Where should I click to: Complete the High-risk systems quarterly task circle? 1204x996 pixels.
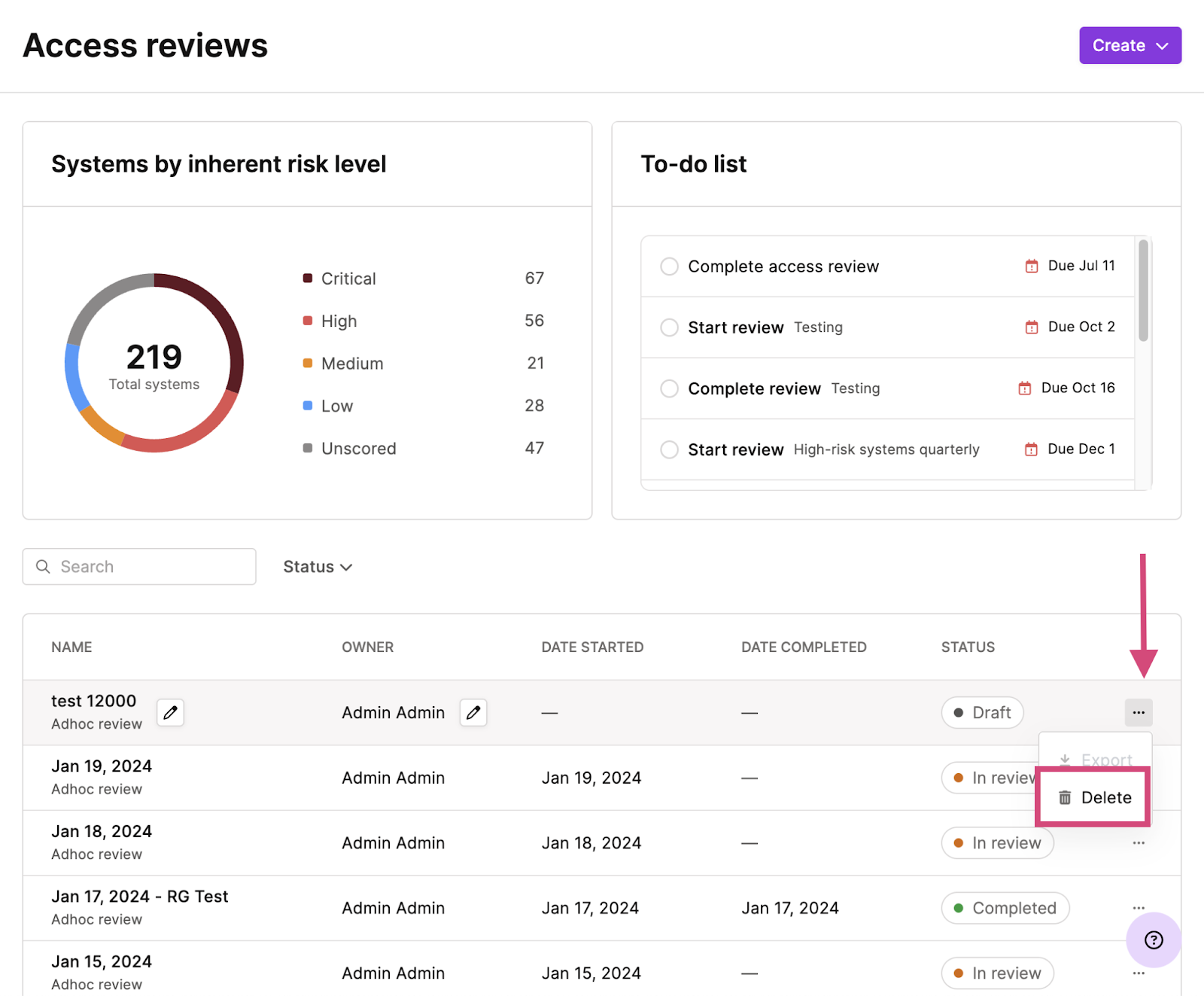point(669,449)
